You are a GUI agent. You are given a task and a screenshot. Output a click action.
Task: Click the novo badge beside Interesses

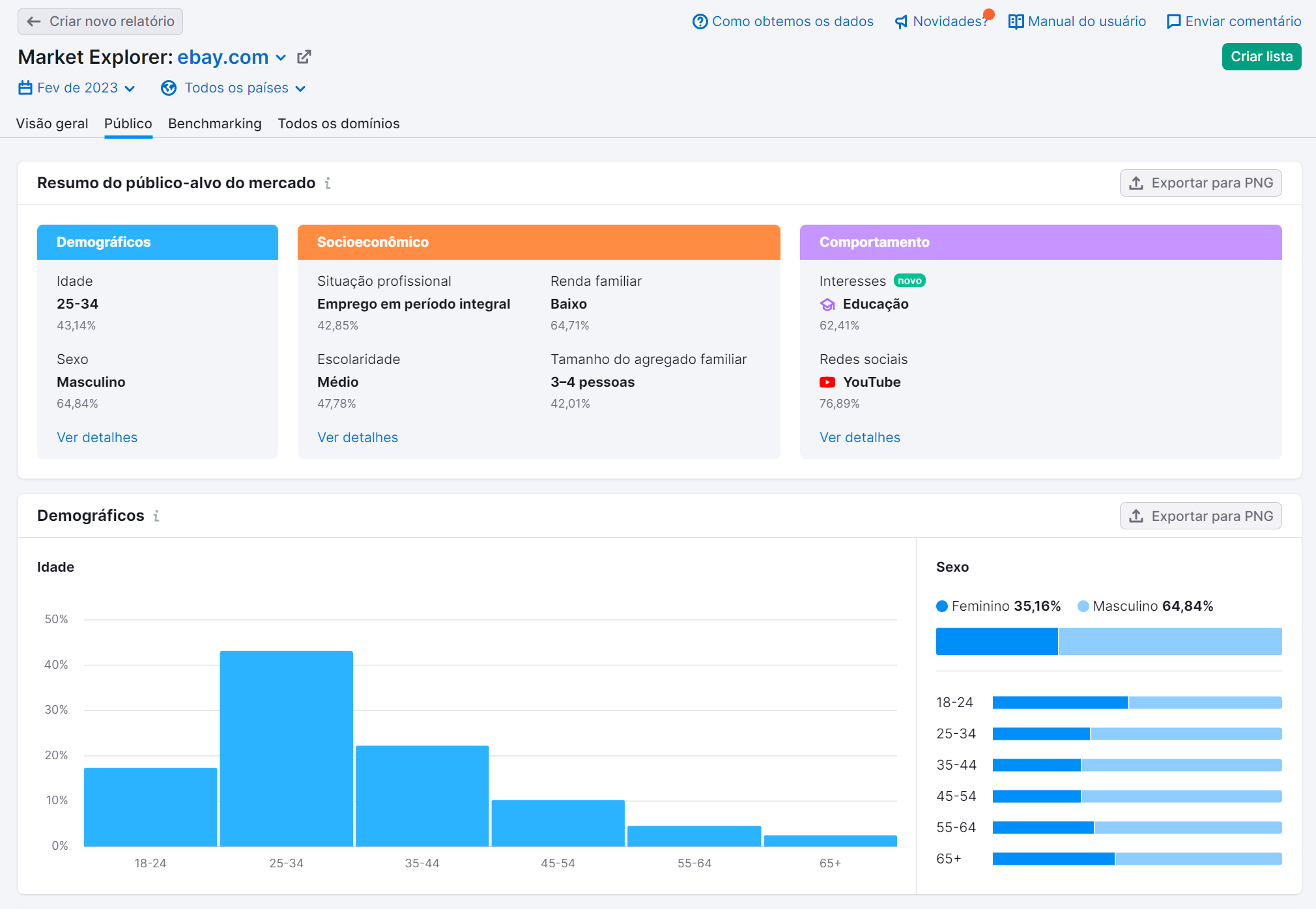(x=910, y=281)
